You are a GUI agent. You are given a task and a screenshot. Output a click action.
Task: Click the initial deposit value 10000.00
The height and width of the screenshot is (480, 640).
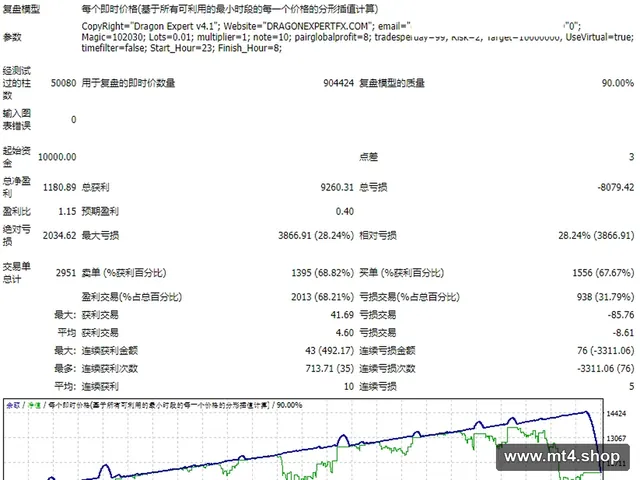click(x=57, y=157)
